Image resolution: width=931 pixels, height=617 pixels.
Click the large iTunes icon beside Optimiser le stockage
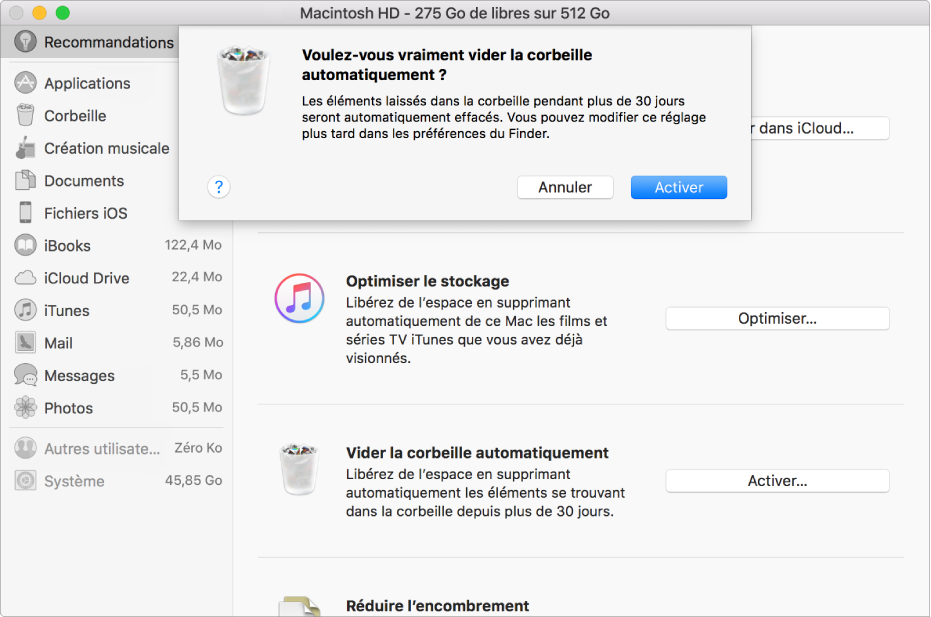(x=299, y=298)
